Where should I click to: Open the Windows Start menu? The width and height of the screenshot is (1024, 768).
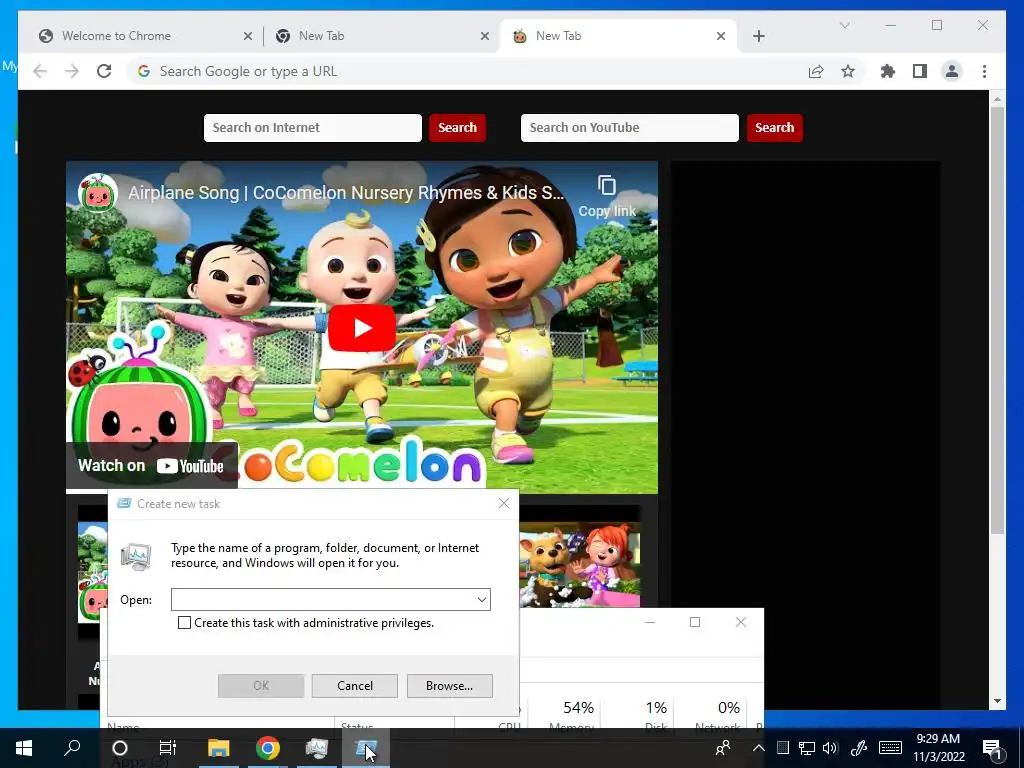tap(24, 748)
